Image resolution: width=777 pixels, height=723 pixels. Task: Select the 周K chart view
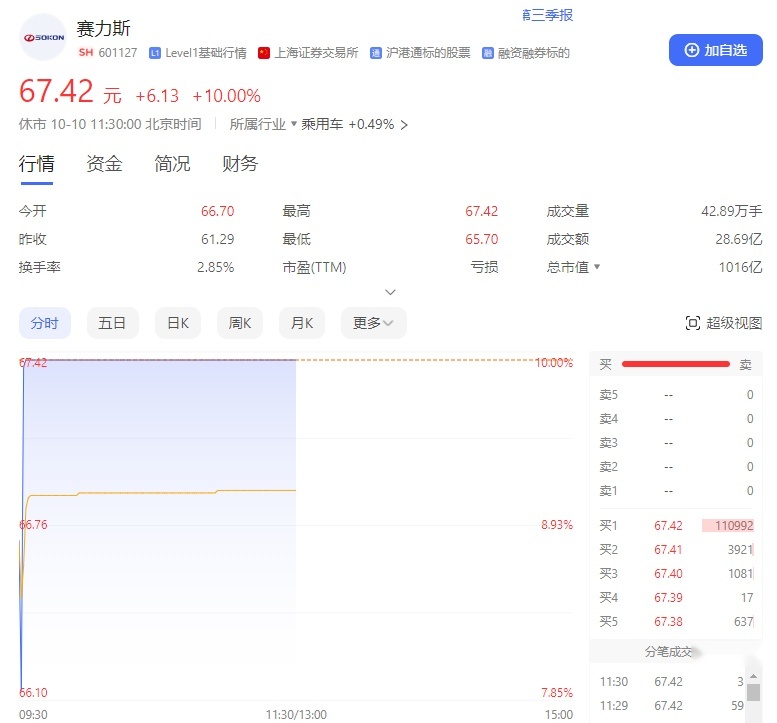[240, 323]
